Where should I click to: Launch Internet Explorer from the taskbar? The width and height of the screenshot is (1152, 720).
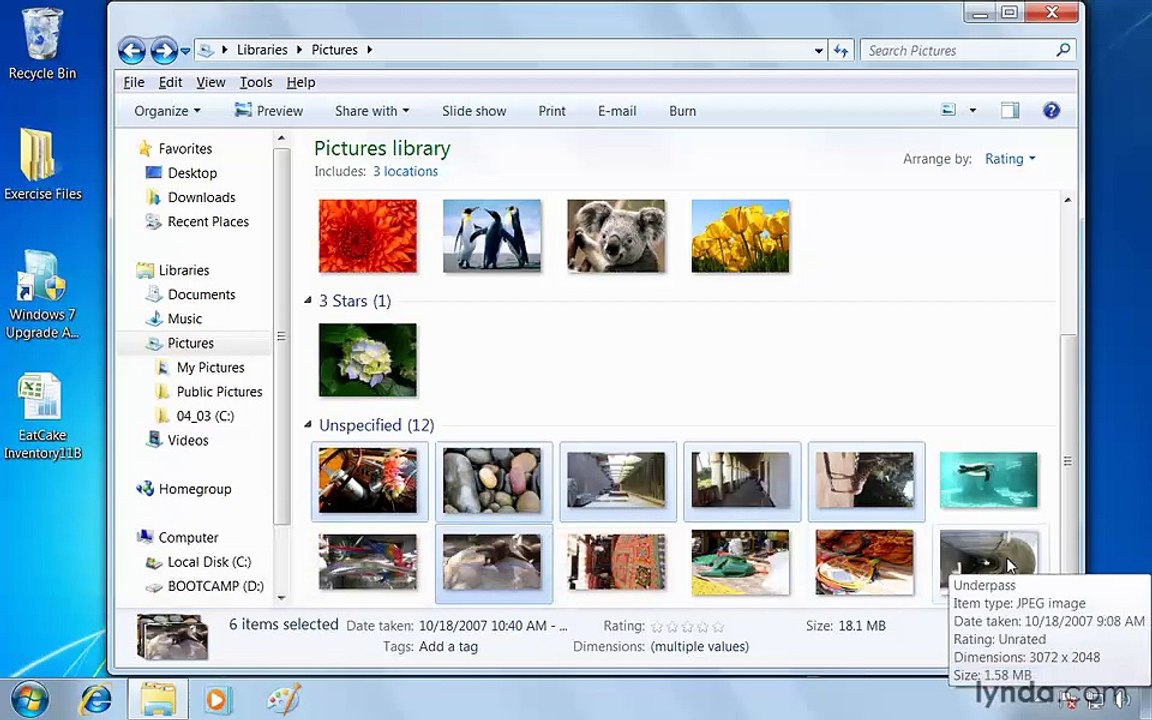(96, 699)
